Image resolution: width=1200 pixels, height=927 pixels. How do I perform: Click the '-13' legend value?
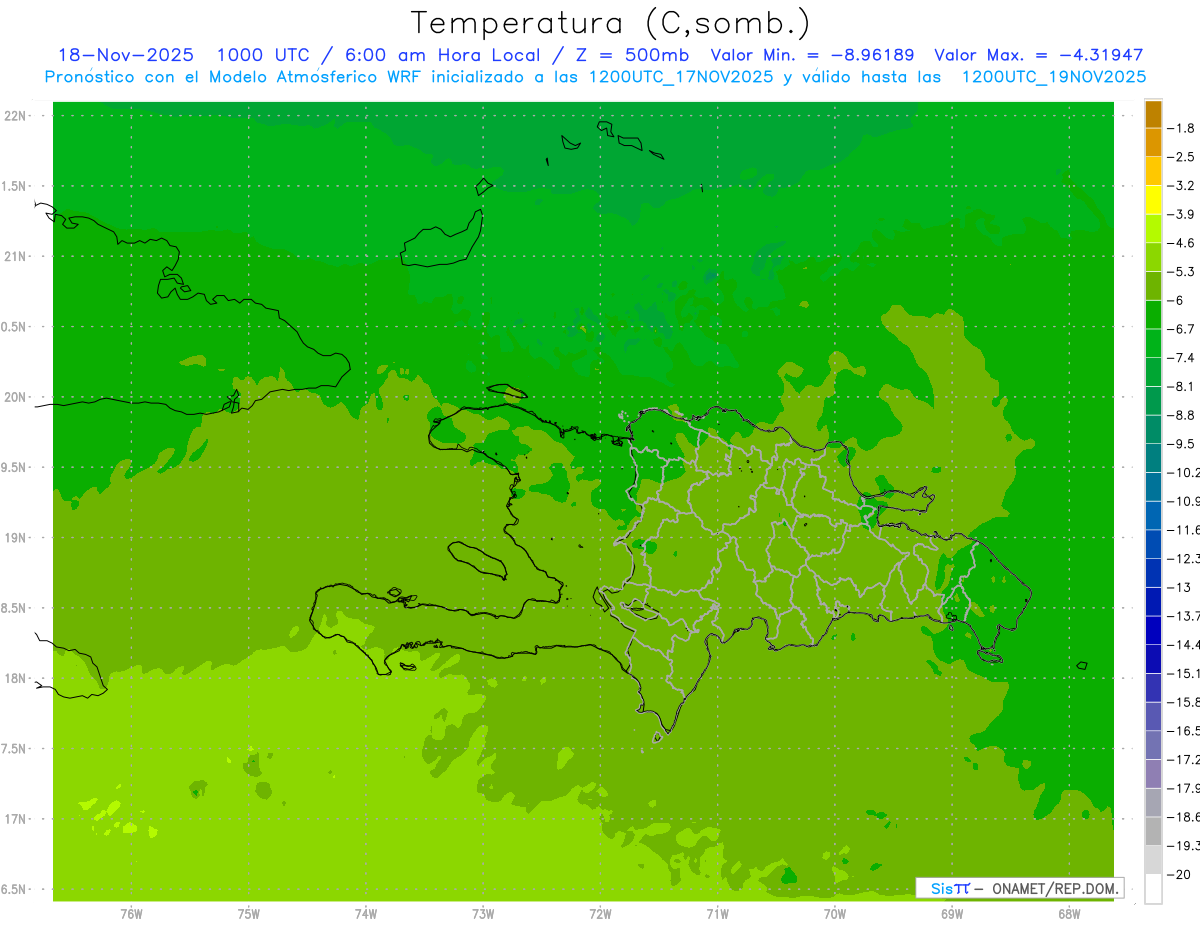pyautogui.click(x=1179, y=587)
